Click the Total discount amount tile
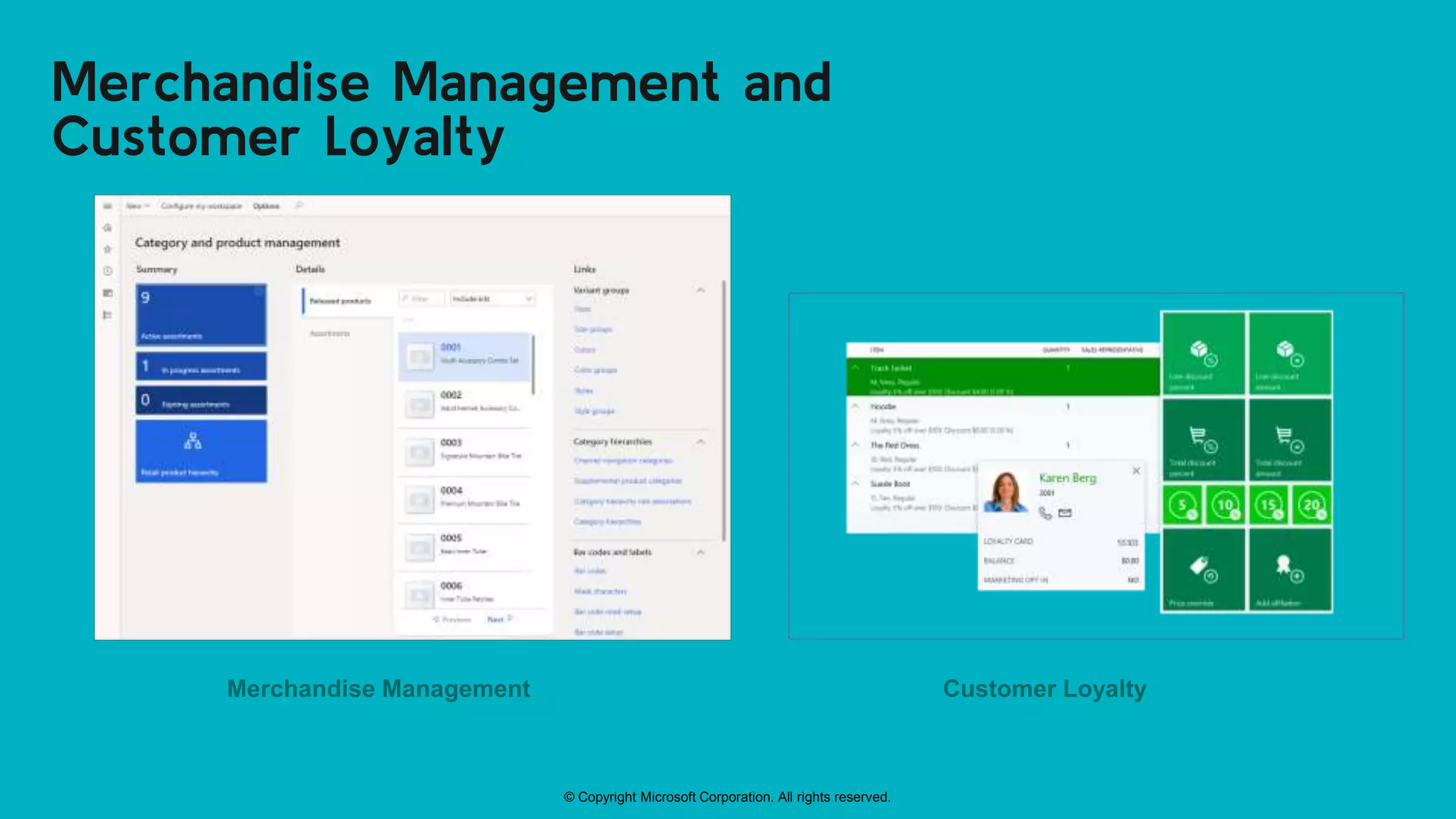1456x819 pixels. 1290,439
